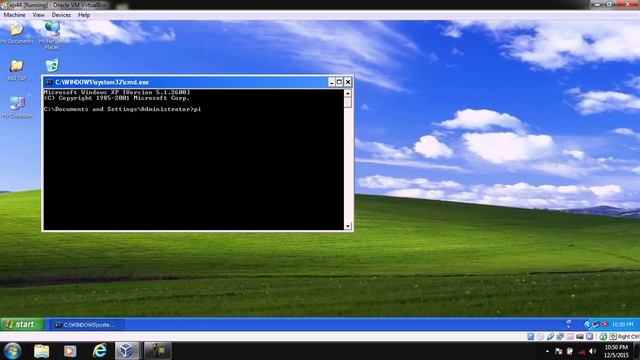Open Internet Explorer from host taskbar
The width and height of the screenshot is (640, 360).
click(x=99, y=351)
